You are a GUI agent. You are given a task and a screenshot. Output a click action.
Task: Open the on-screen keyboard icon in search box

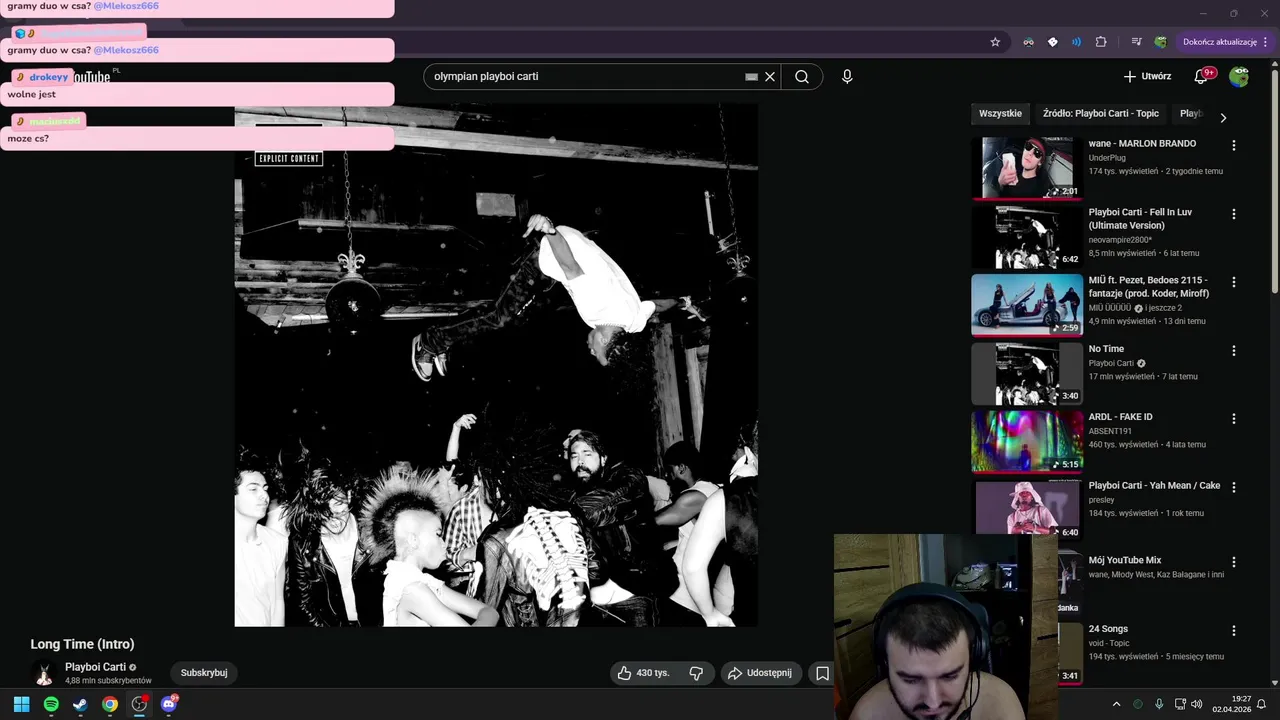[x=751, y=77]
